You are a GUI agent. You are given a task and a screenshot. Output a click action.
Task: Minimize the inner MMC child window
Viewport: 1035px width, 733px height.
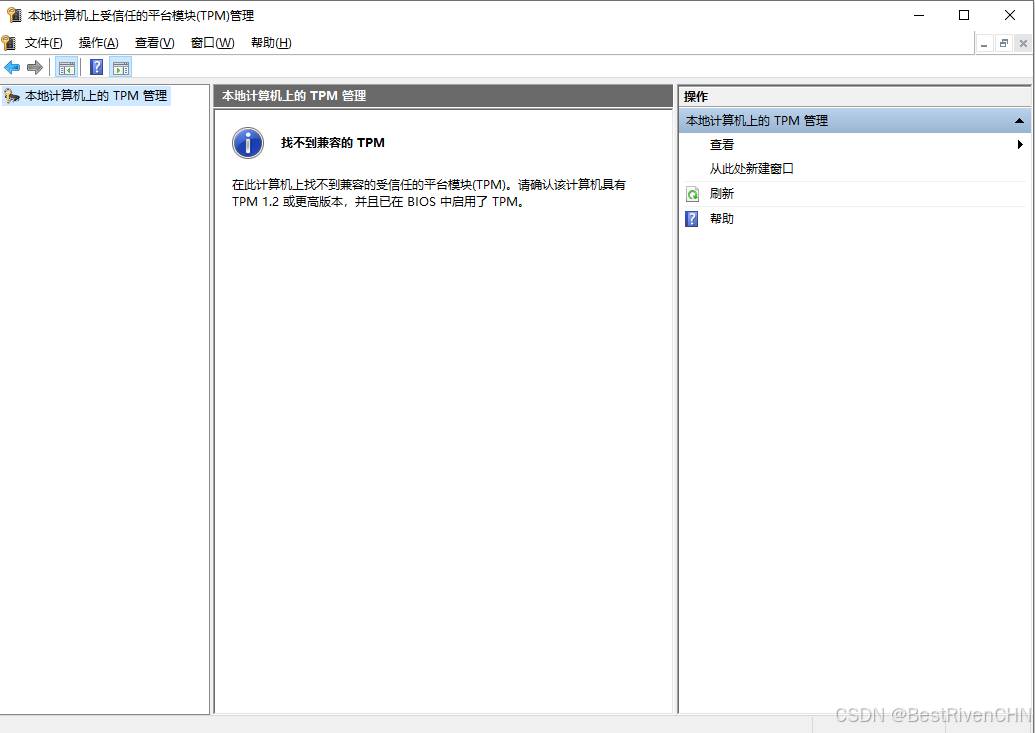click(x=984, y=44)
